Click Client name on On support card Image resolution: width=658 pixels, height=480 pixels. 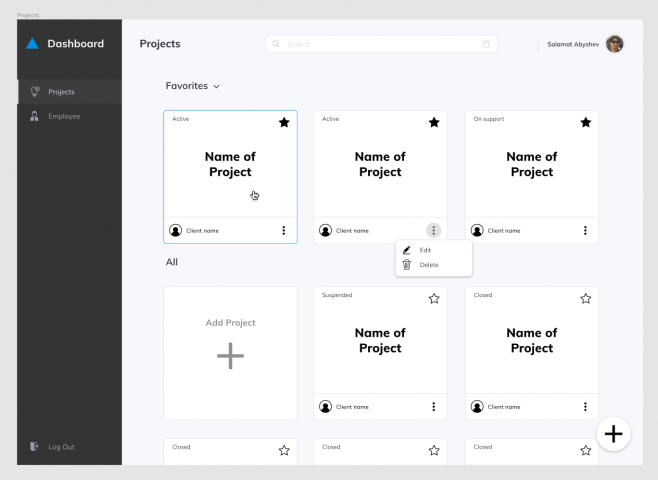504,231
